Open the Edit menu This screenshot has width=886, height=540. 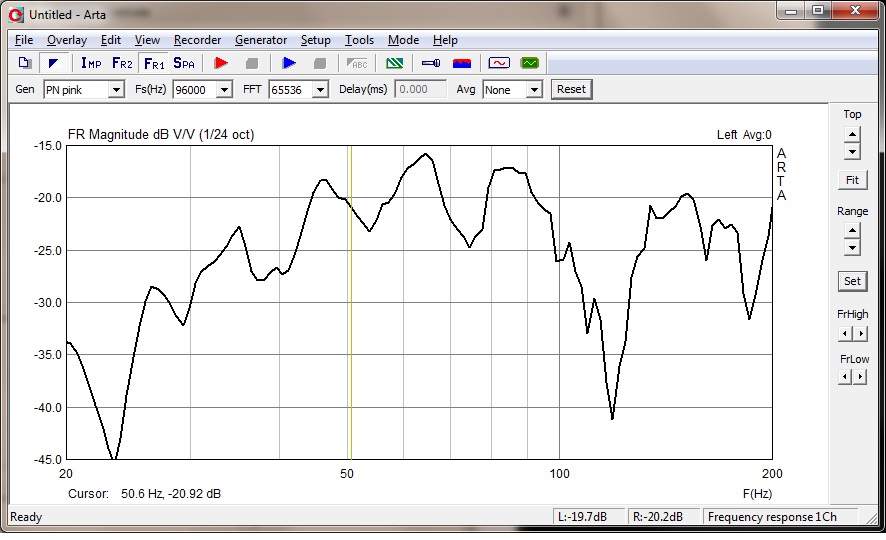[111, 40]
